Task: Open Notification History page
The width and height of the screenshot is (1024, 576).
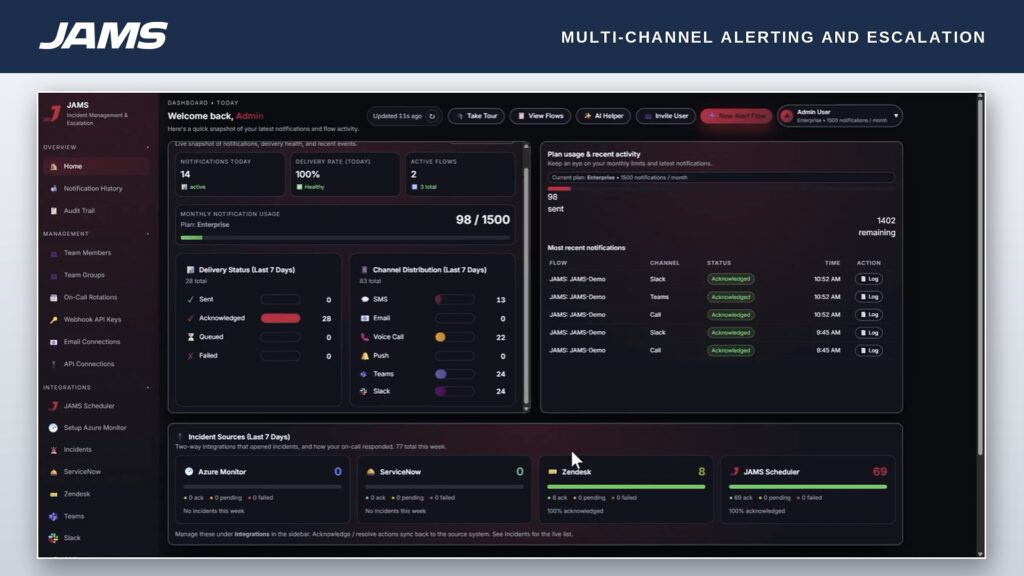Action: click(x=93, y=189)
